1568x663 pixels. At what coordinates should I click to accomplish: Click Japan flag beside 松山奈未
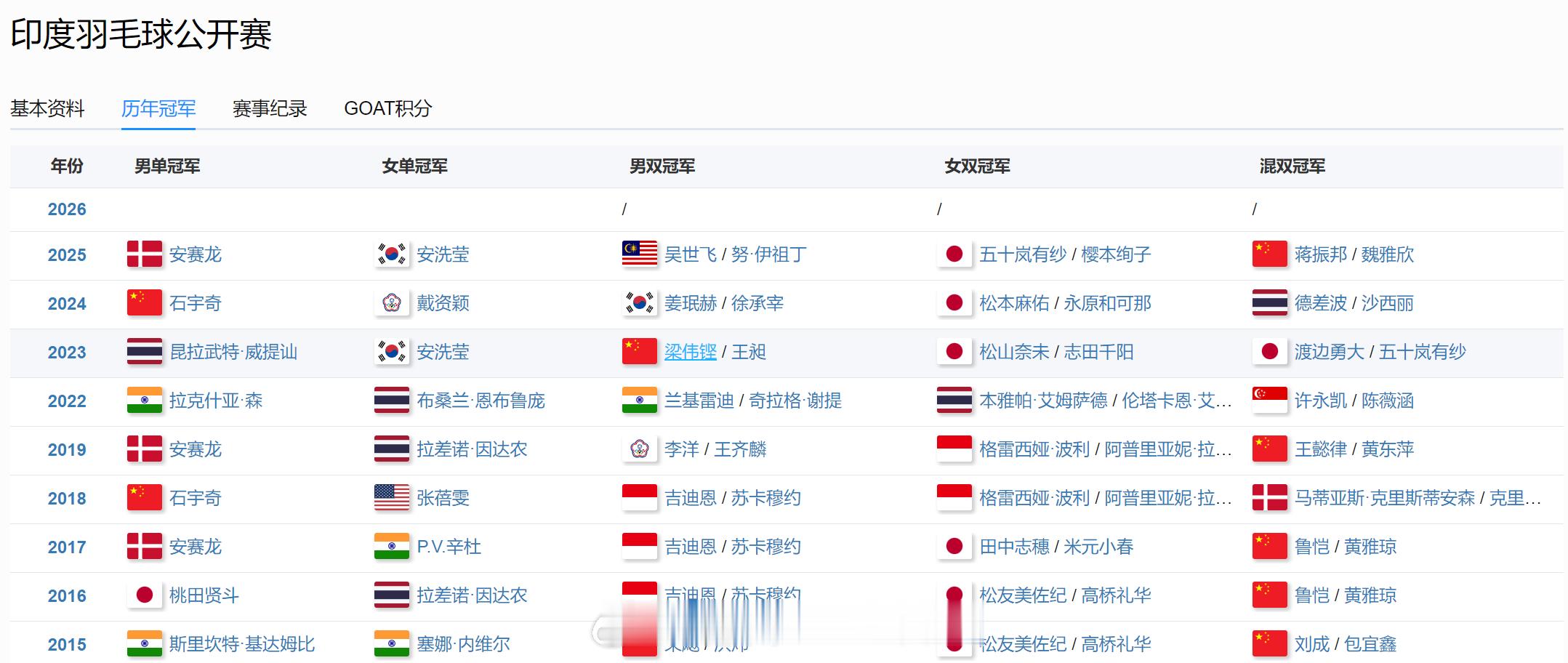pos(954,352)
